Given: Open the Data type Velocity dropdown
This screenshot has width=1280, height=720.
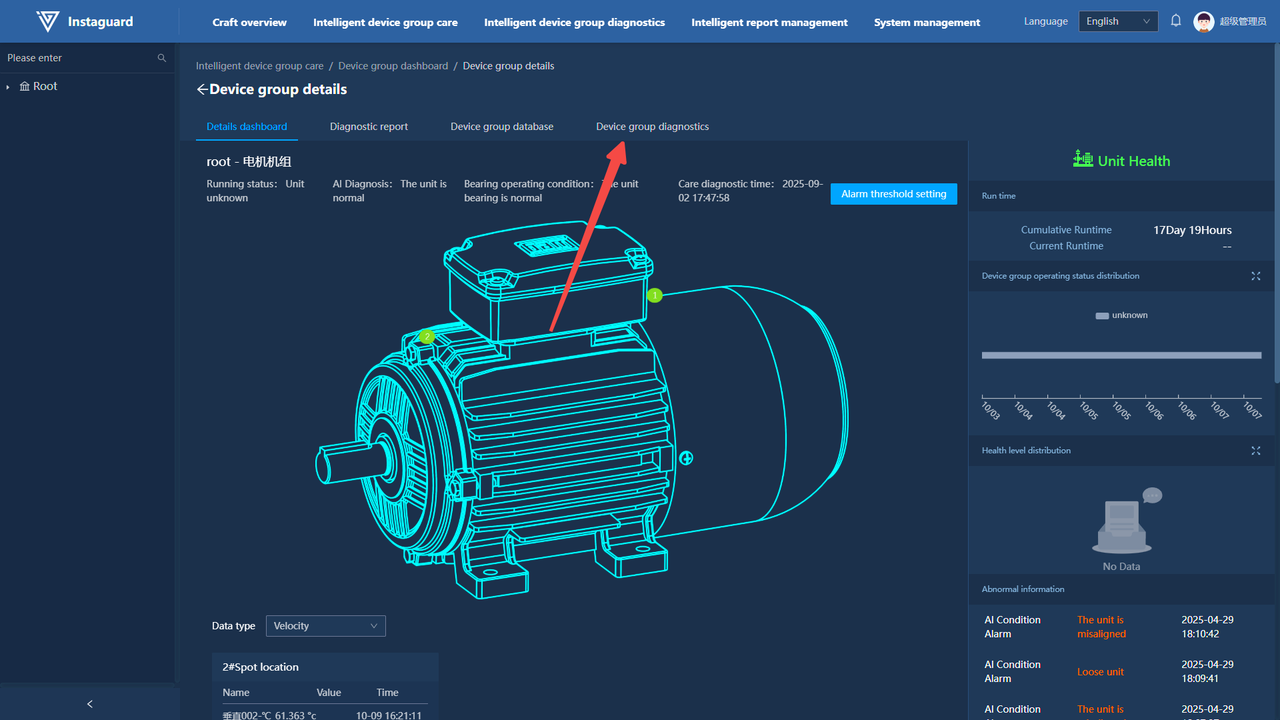Looking at the screenshot, I should [325, 626].
